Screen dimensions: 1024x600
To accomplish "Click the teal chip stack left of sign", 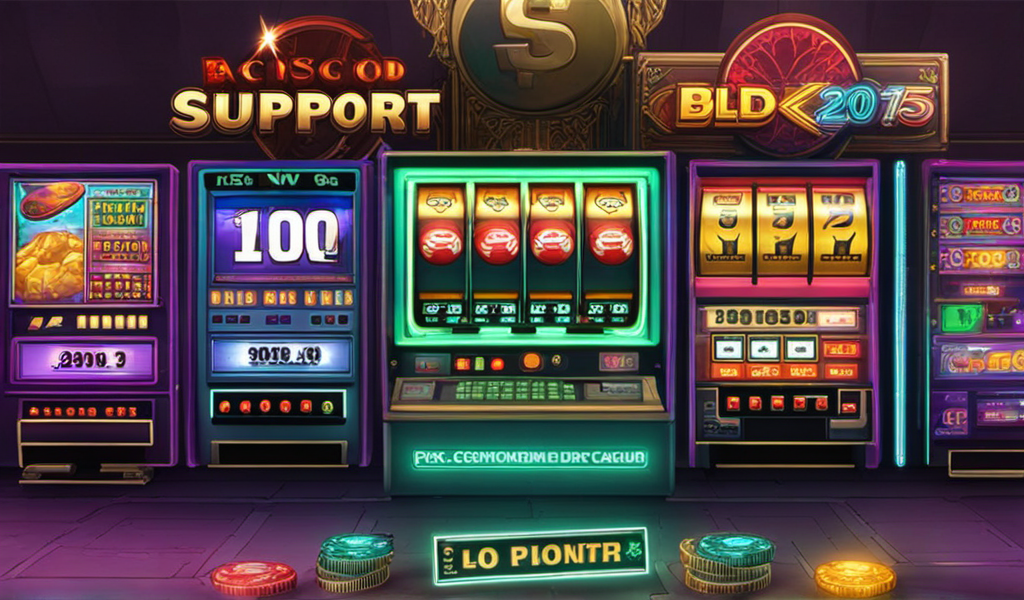I will point(355,561).
